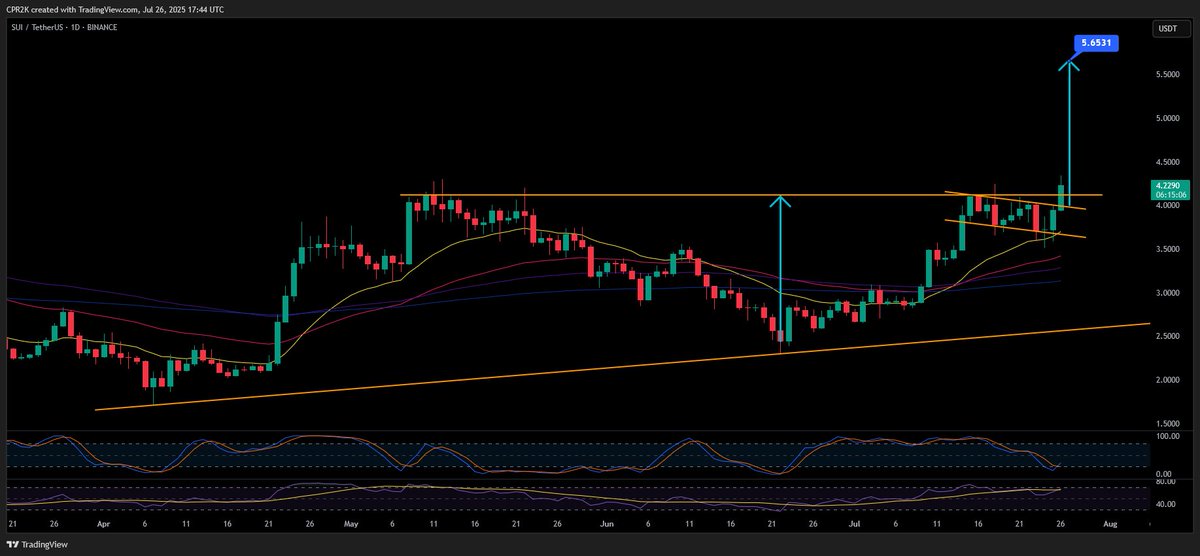Click the 80.00 indicator scale label
Viewport: 1200px width, 556px height.
click(1167, 481)
